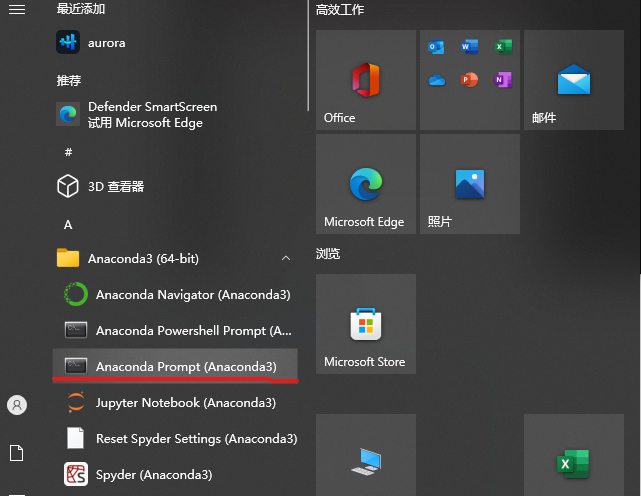
Task: Click the 最近添加 section heading
Action: point(81,9)
